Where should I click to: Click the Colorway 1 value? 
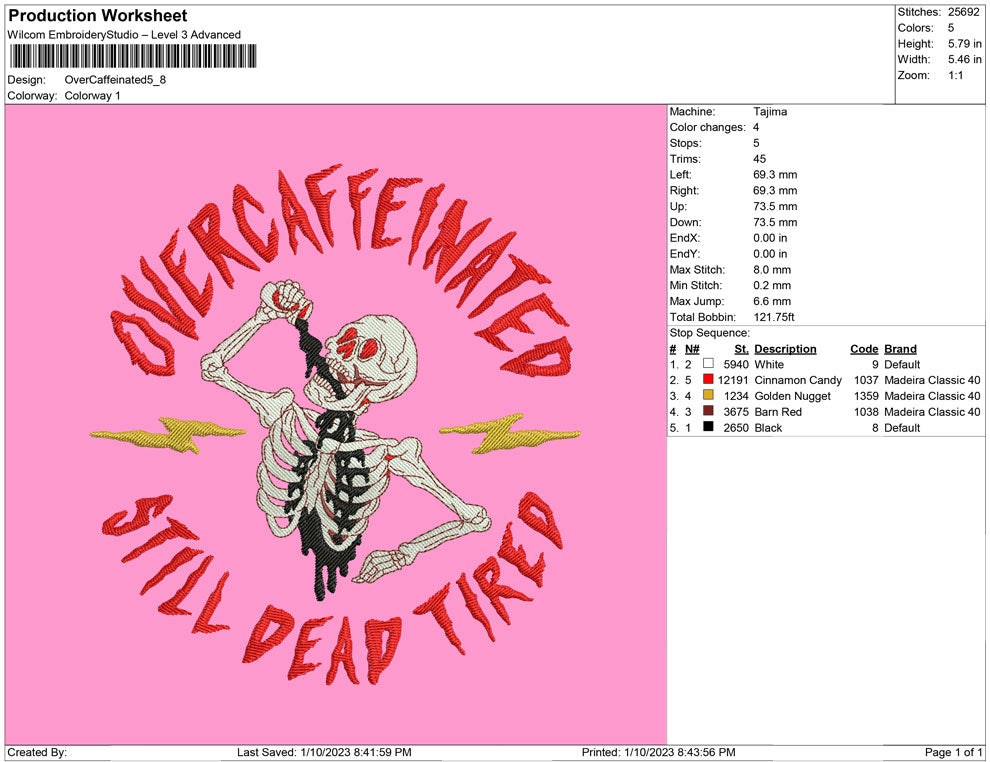[92, 95]
